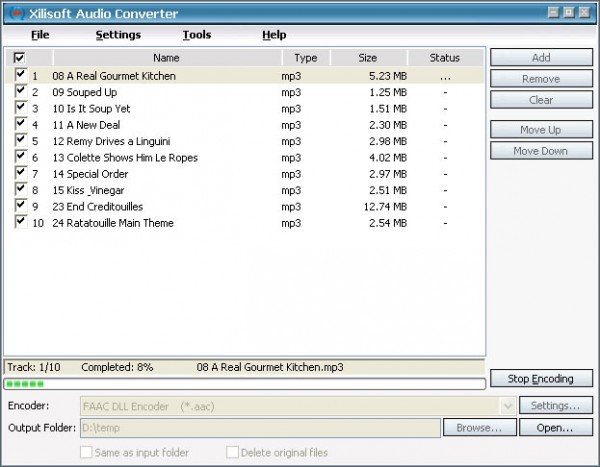This screenshot has height=467, width=600.
Task: Uncheck the '09 Souped Up' track checkbox
Action: point(20,92)
